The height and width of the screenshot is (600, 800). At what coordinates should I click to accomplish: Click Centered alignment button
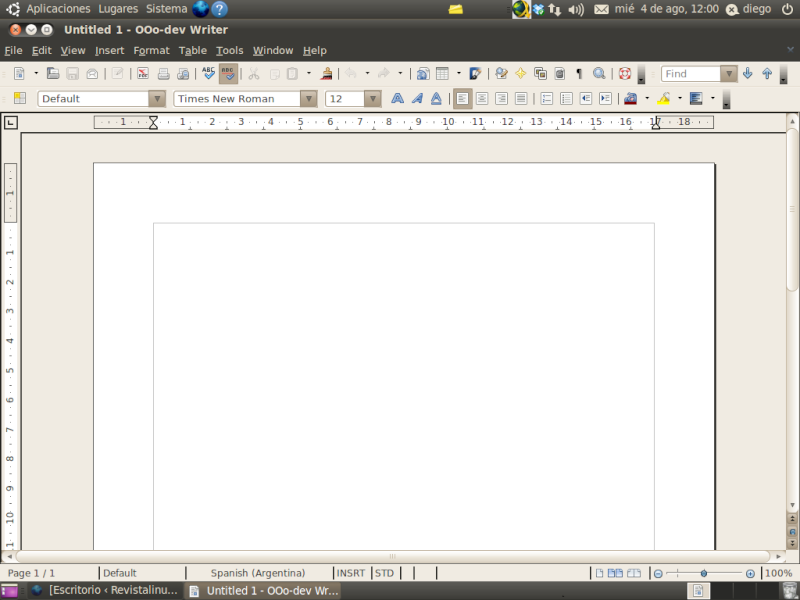coord(482,98)
